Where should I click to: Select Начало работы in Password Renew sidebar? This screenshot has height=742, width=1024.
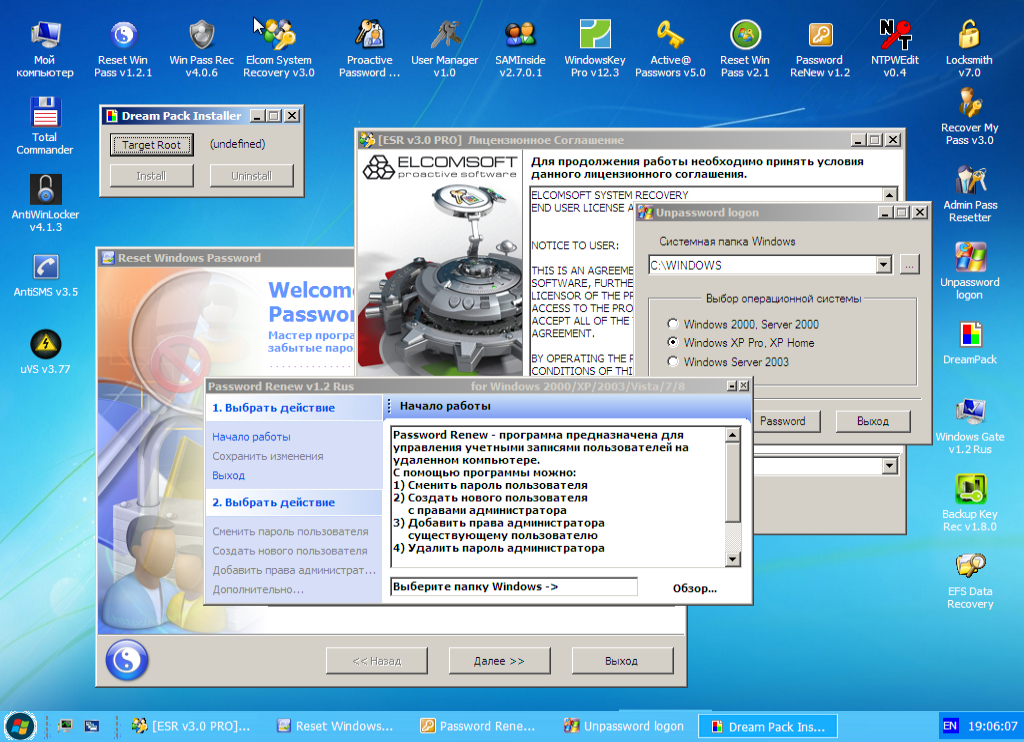(251, 436)
